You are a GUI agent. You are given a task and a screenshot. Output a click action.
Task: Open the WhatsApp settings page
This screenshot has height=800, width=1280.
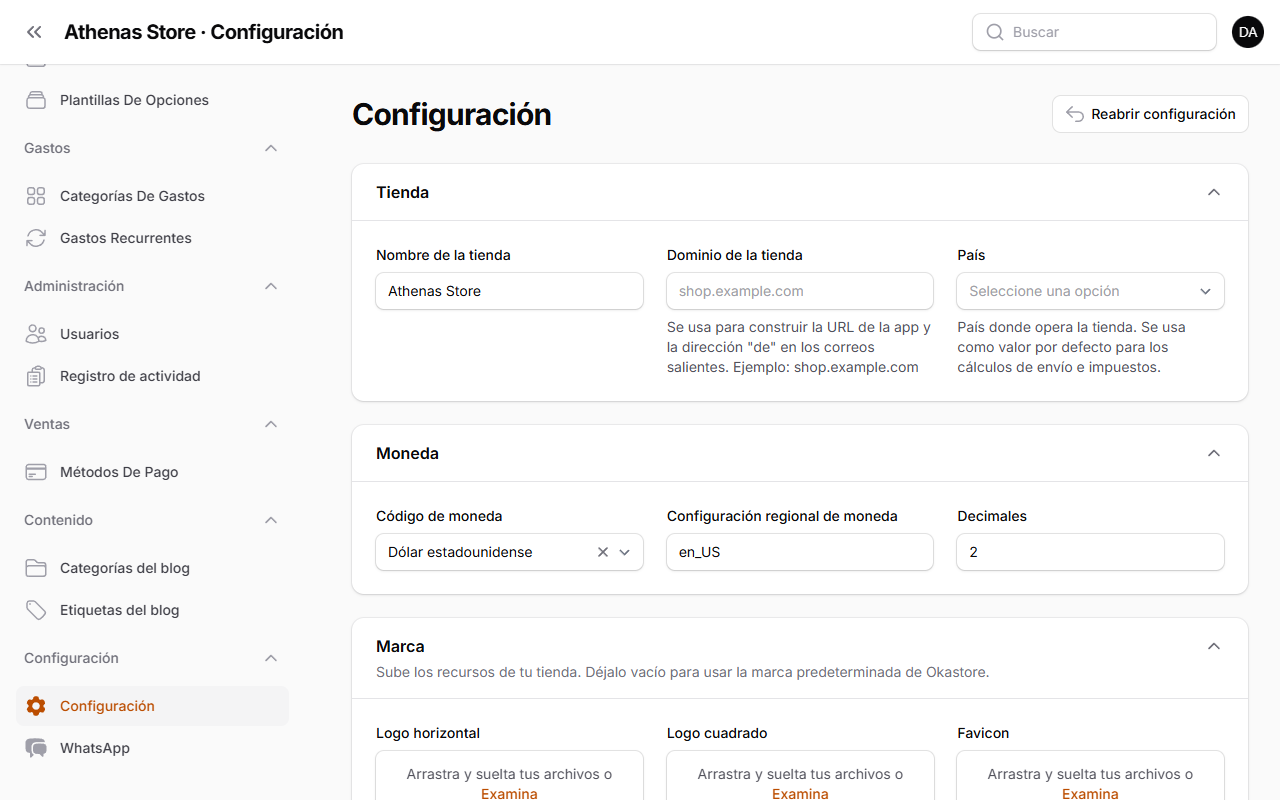pos(152,748)
